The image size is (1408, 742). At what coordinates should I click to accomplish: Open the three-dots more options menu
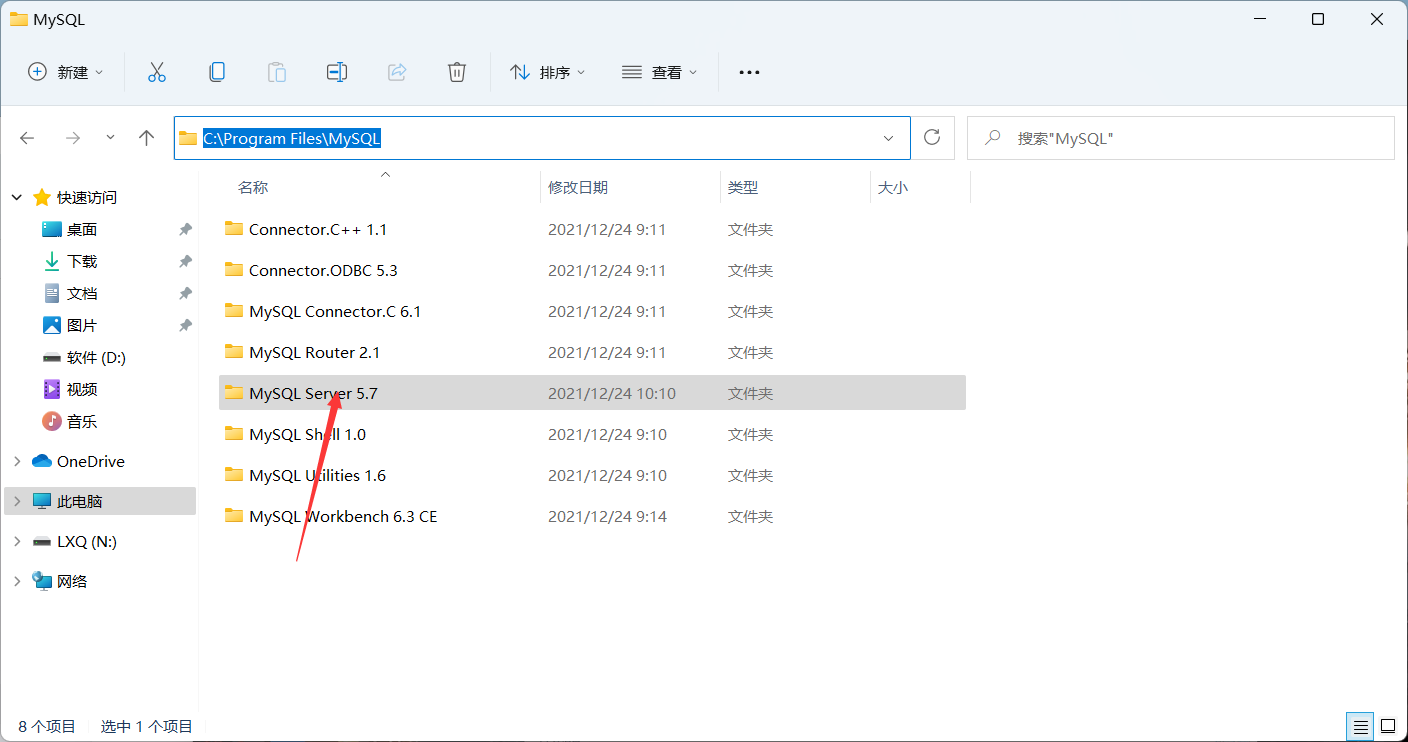(x=749, y=72)
